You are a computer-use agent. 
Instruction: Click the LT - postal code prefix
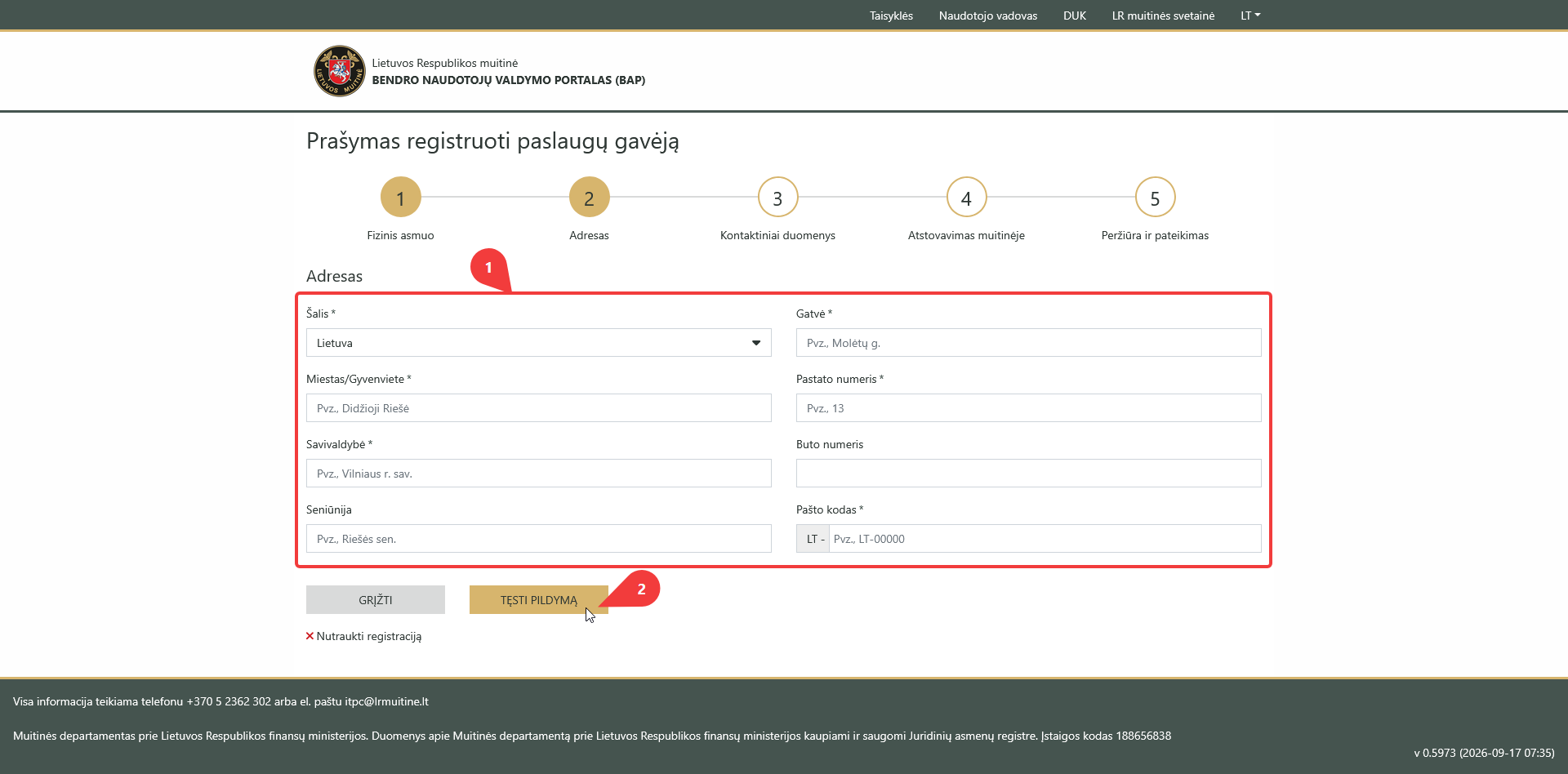[x=813, y=539]
